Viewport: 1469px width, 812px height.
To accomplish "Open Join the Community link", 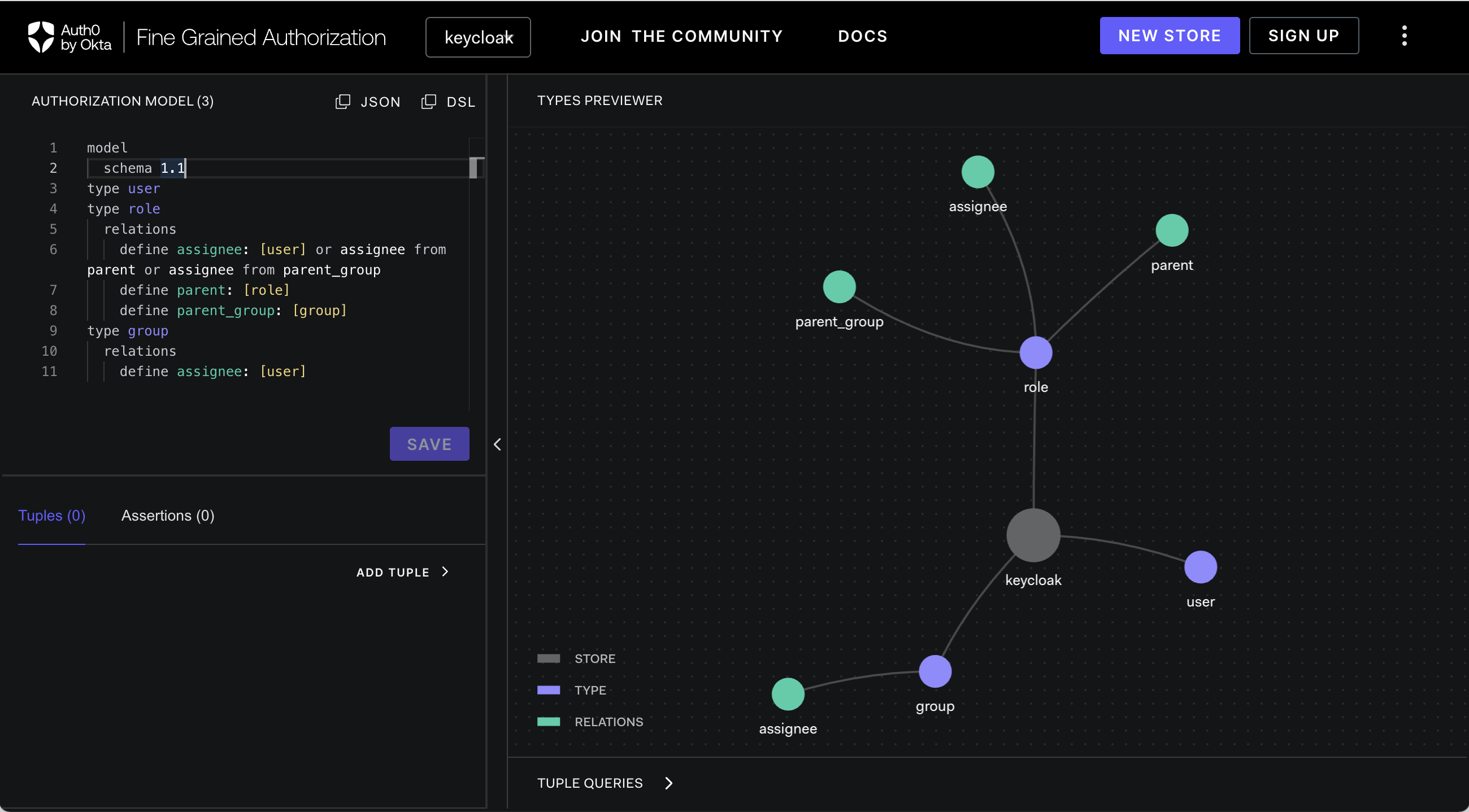I will (681, 36).
